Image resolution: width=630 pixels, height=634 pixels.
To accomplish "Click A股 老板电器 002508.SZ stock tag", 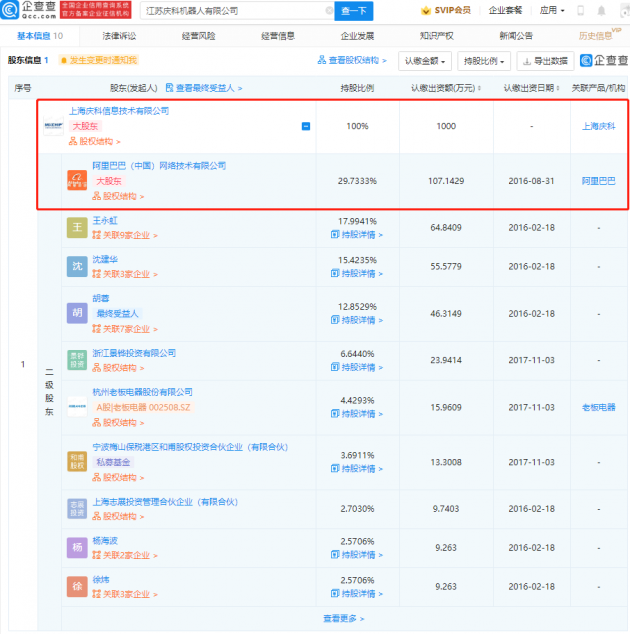I will 143,407.
